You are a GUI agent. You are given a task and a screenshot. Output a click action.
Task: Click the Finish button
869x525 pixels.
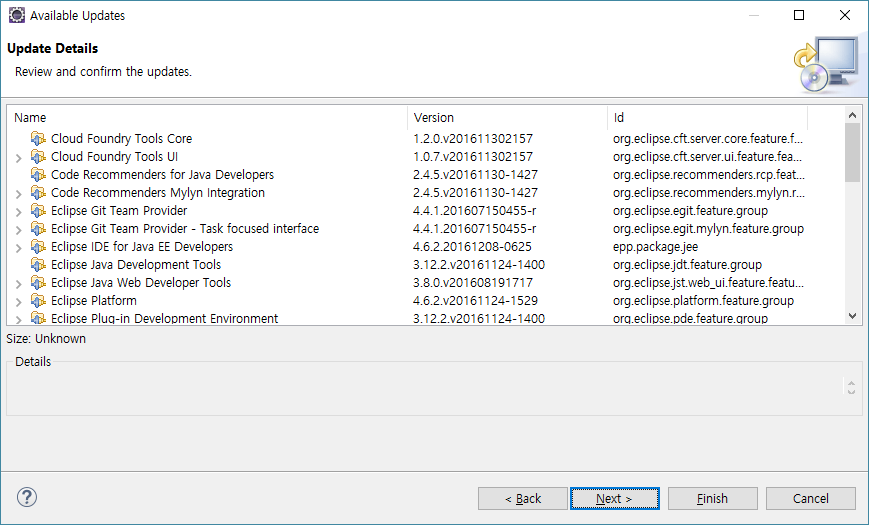(x=712, y=498)
